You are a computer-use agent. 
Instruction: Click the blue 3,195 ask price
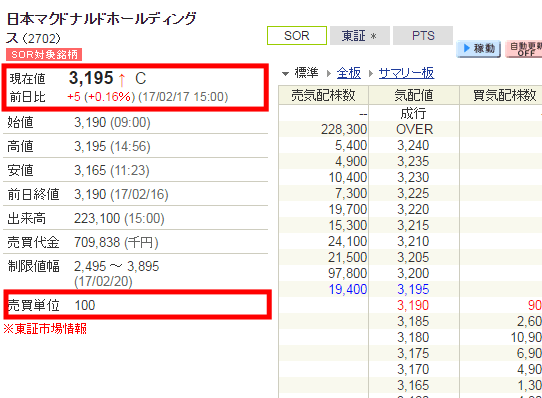(413, 289)
